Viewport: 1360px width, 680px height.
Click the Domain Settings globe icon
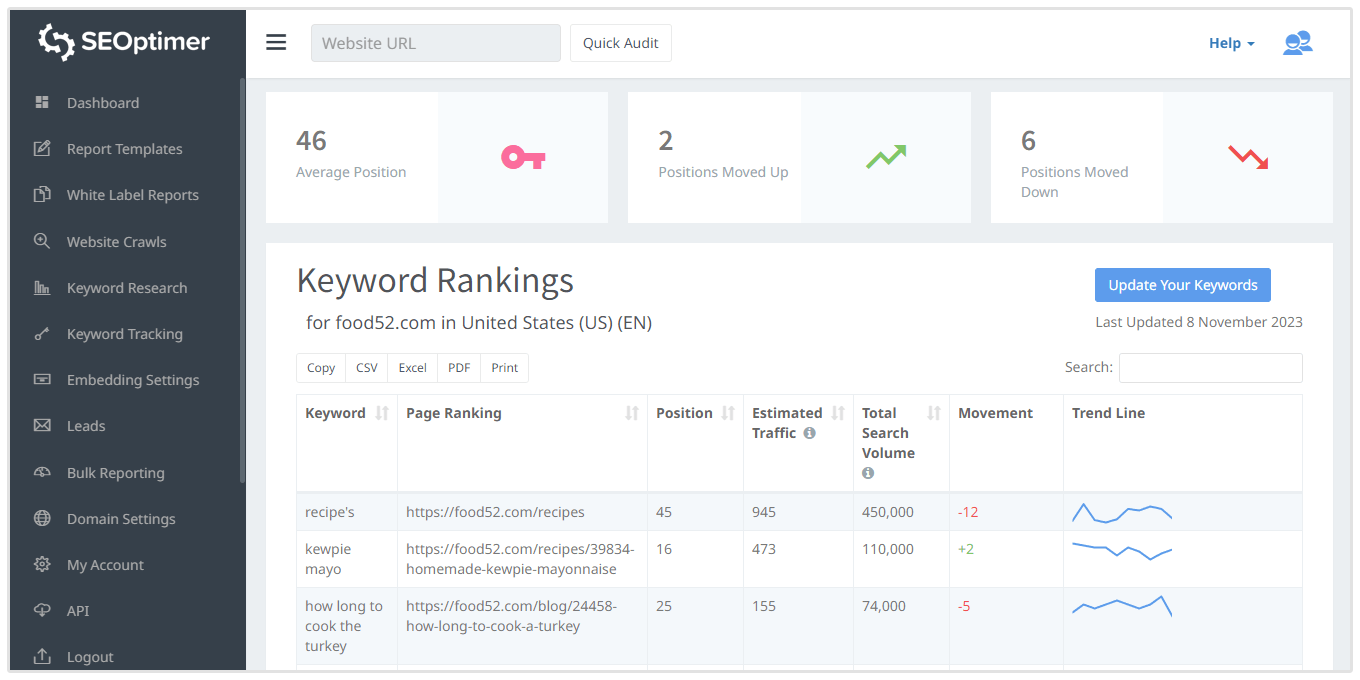42,518
